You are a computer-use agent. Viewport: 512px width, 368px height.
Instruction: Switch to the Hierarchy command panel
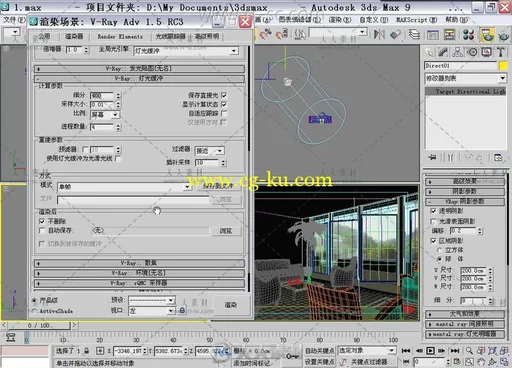tap(458, 52)
